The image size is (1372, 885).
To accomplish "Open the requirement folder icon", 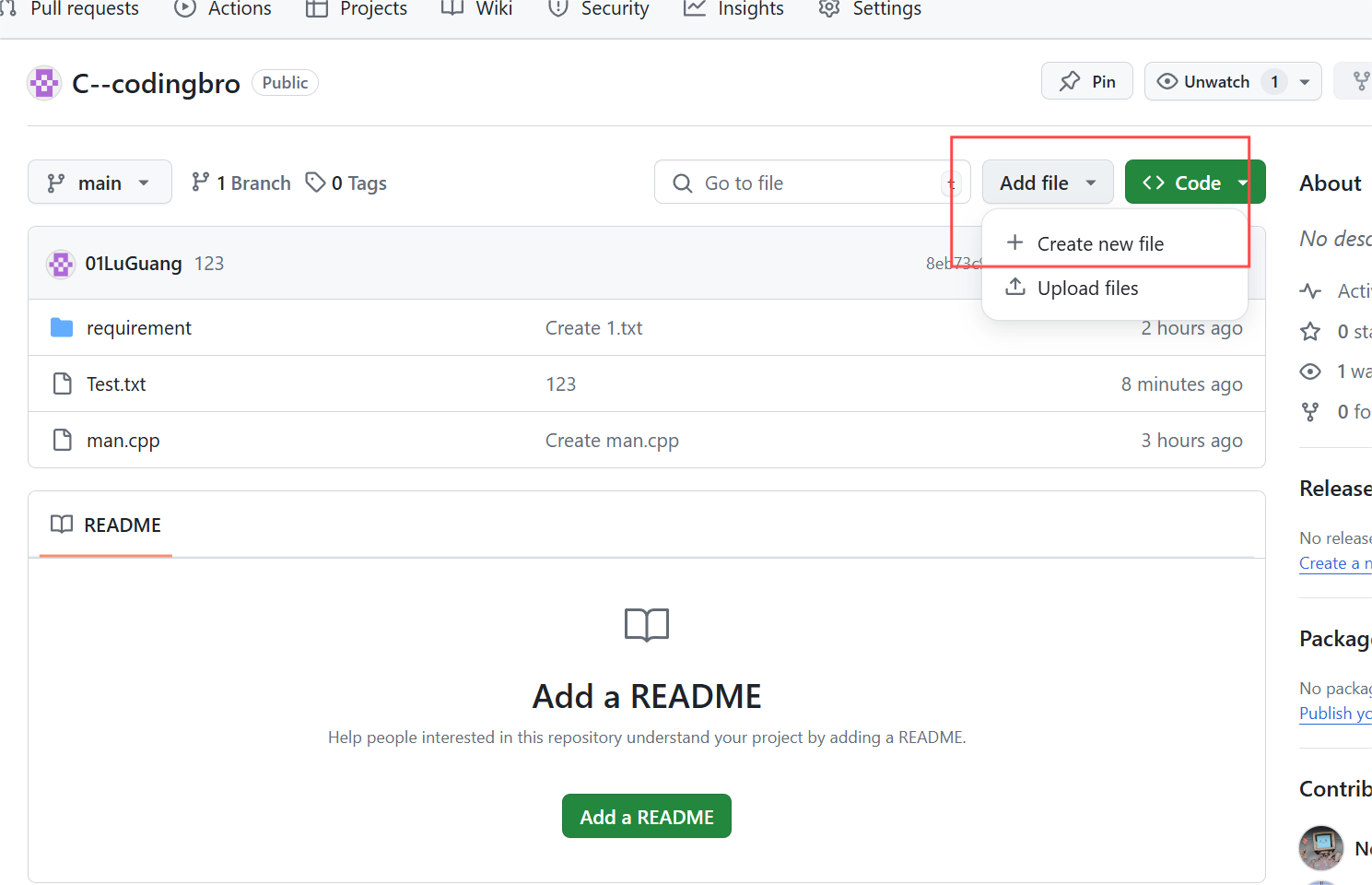I will (62, 327).
